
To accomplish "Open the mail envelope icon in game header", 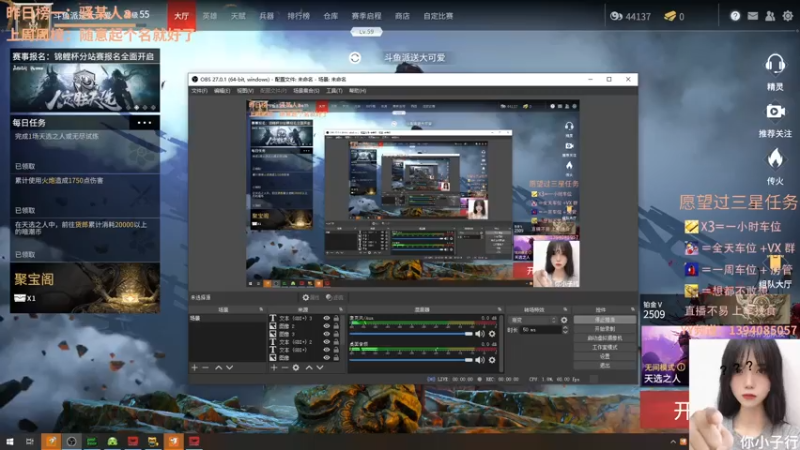I will coord(753,16).
